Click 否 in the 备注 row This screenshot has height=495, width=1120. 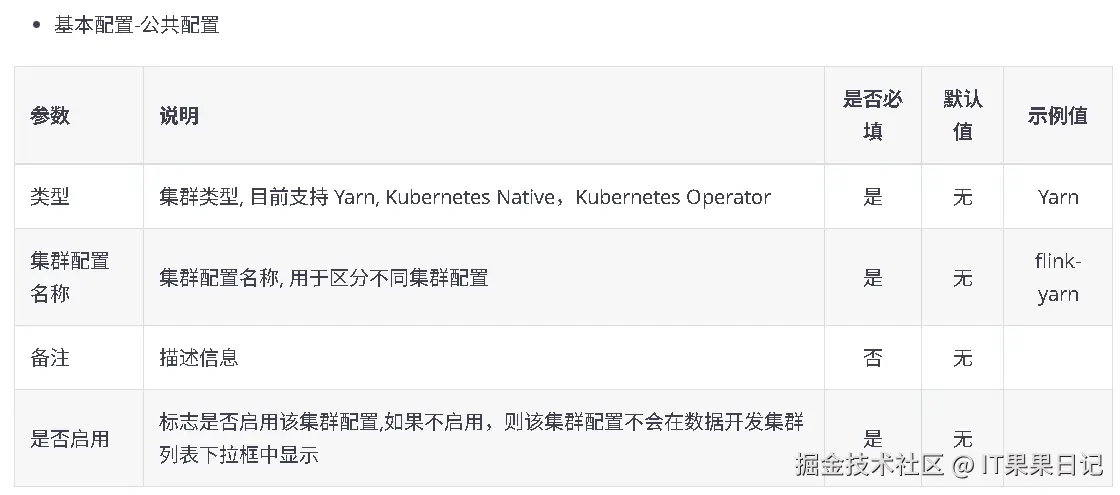[x=872, y=358]
